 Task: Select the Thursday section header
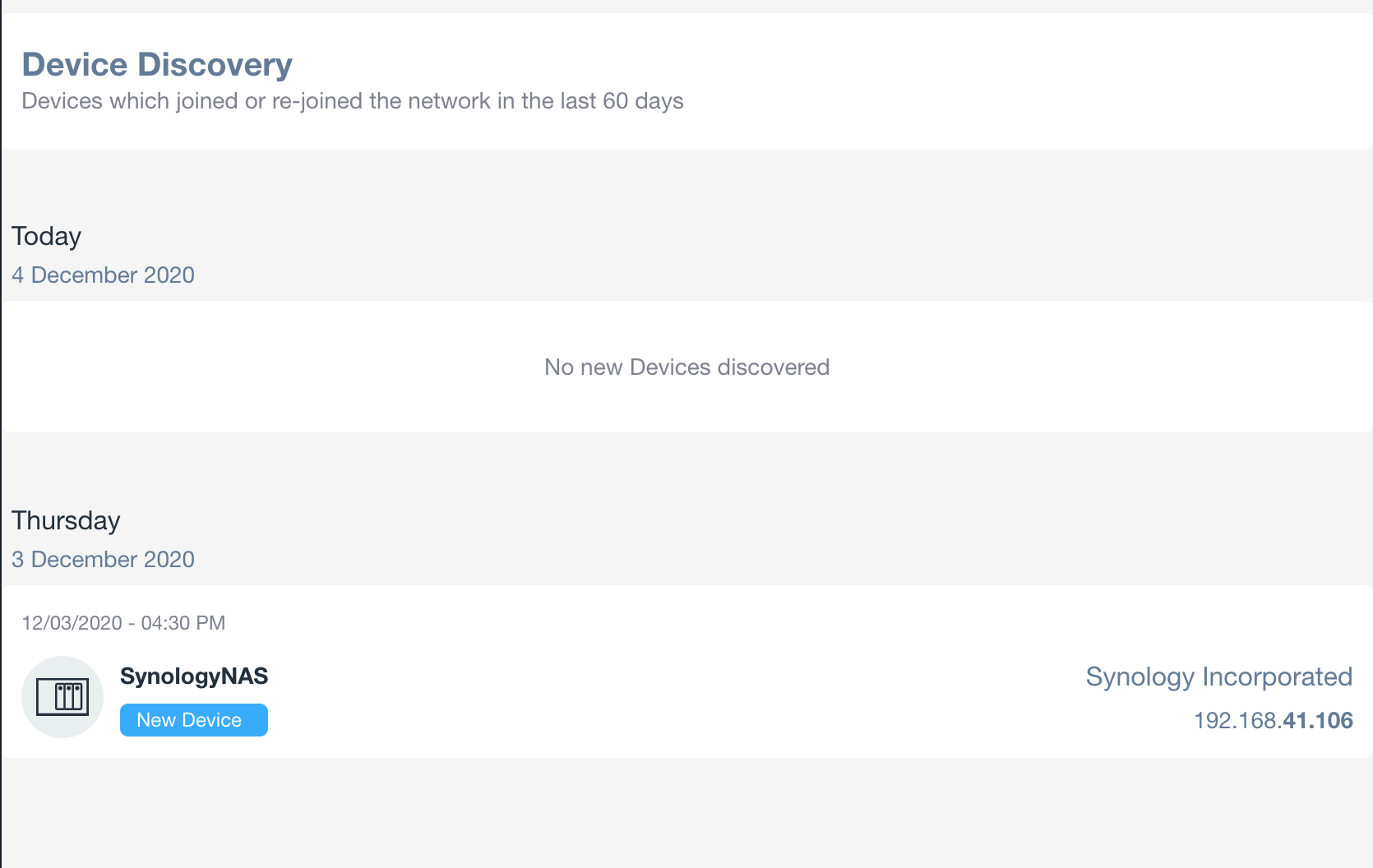[x=66, y=520]
